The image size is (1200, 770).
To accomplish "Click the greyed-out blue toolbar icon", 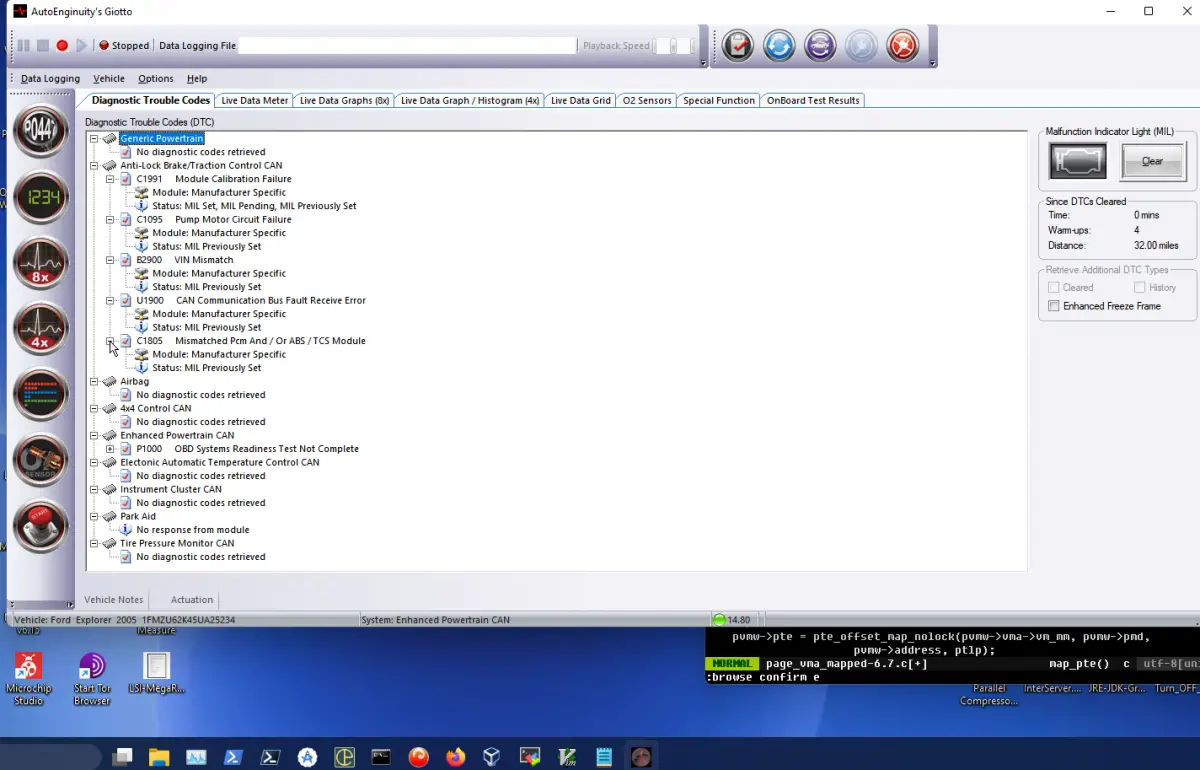I will (x=861, y=46).
